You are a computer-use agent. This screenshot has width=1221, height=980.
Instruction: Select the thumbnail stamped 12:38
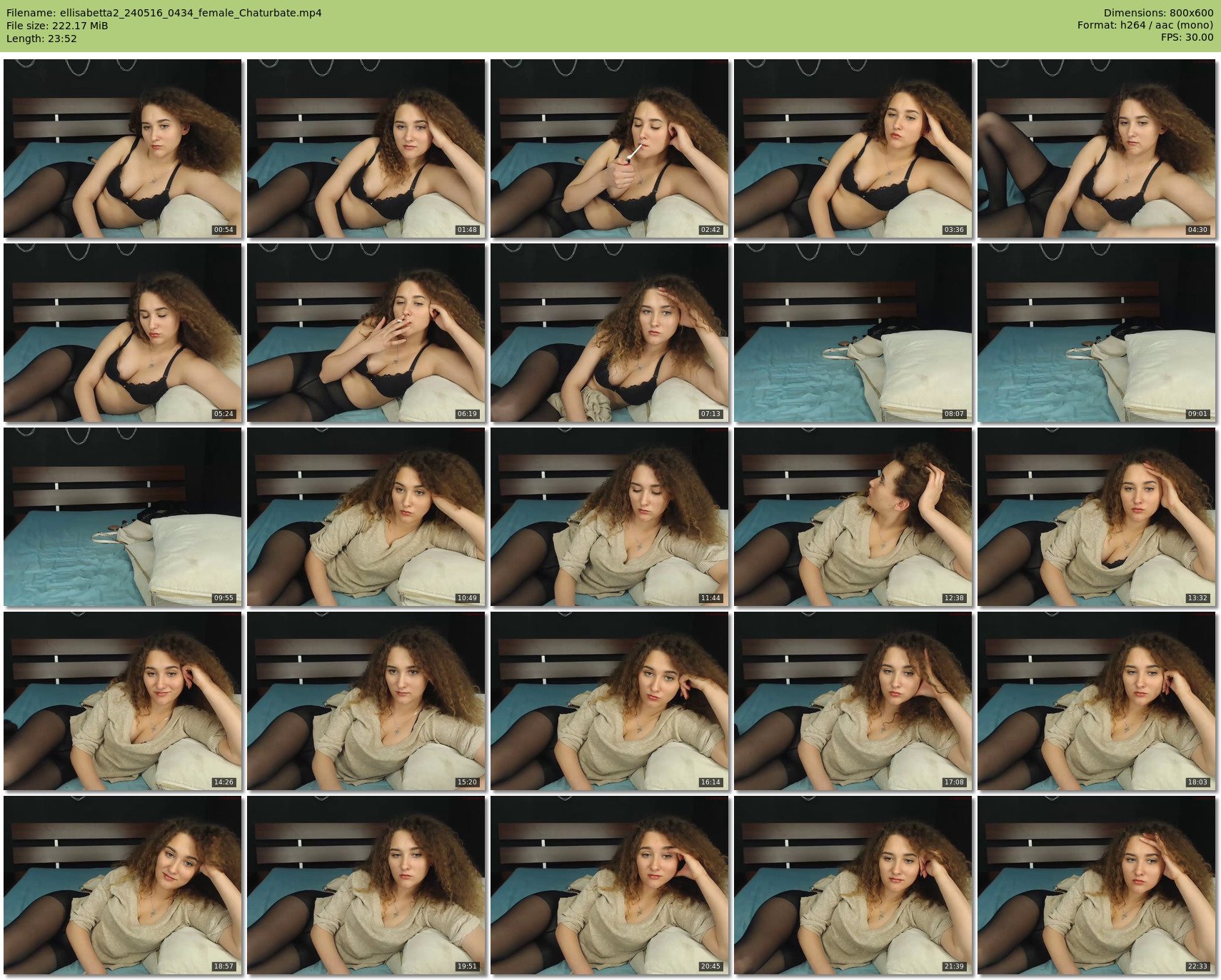(x=853, y=517)
